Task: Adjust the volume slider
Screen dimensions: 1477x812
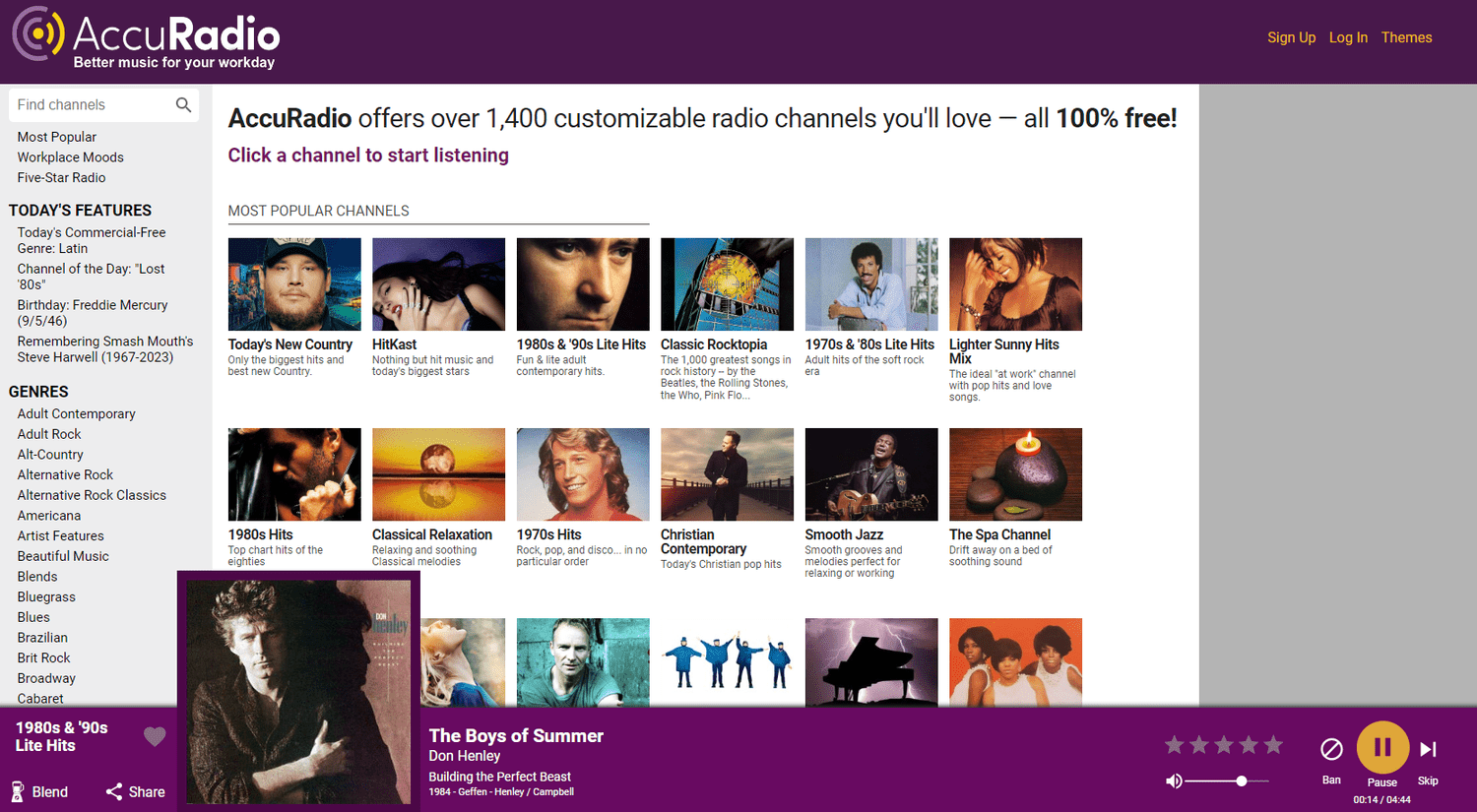Action: pyautogui.click(x=1227, y=781)
